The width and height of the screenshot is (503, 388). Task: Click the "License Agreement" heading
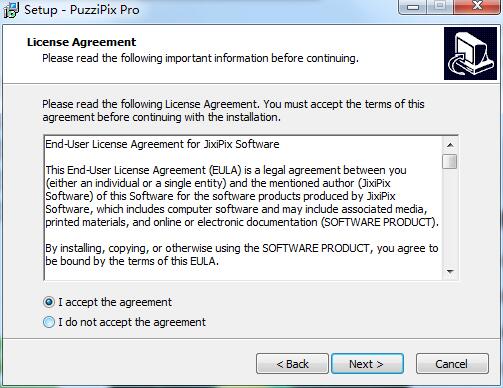(x=81, y=42)
